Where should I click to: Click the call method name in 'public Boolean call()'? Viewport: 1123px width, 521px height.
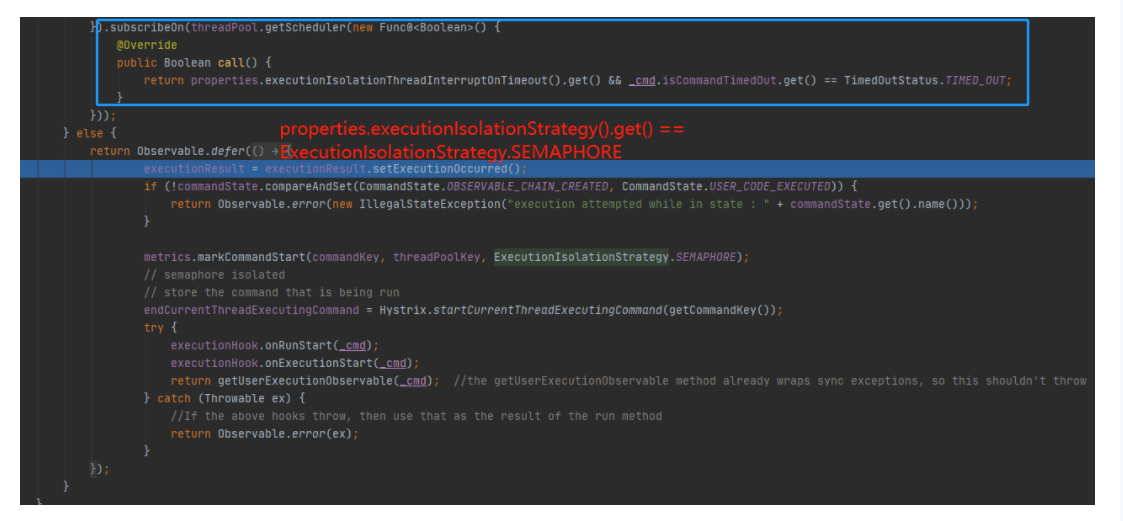pos(231,62)
